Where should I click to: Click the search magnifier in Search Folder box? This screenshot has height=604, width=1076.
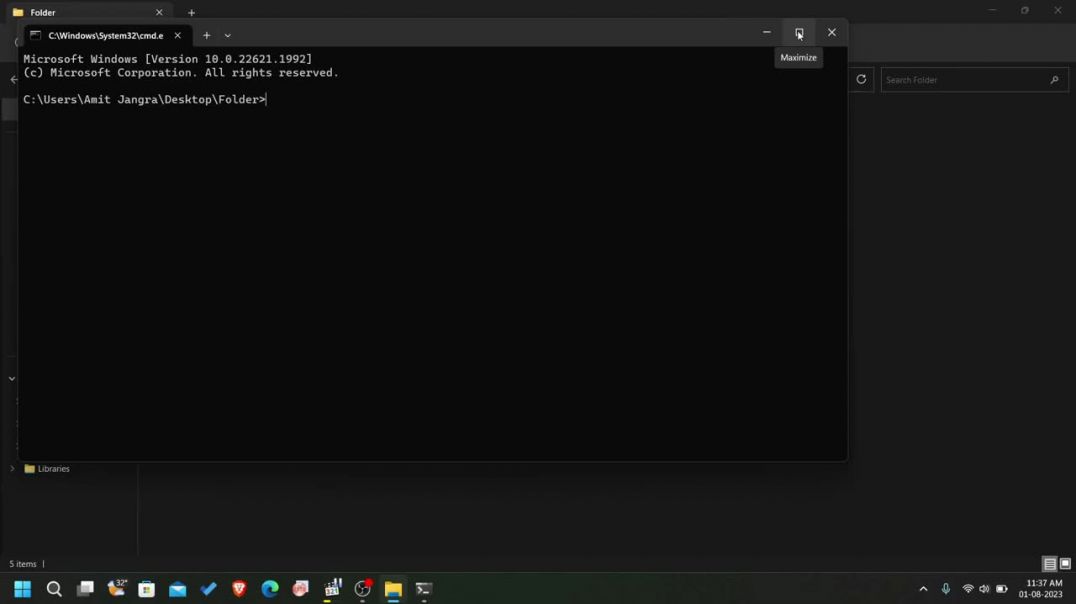1055,80
